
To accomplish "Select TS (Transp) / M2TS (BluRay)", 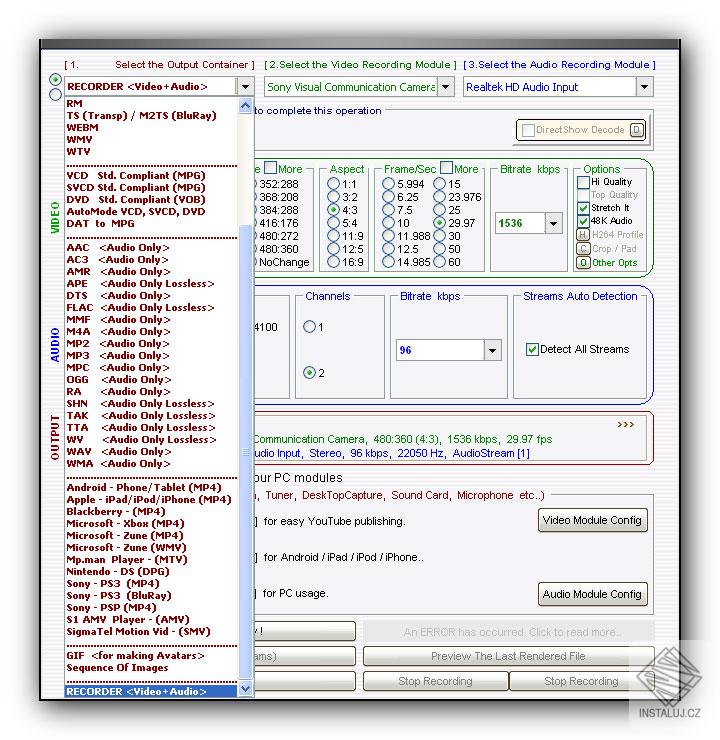I will (141, 116).
